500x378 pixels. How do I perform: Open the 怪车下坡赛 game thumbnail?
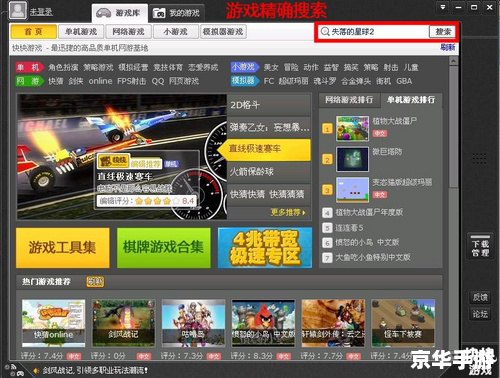(403, 323)
